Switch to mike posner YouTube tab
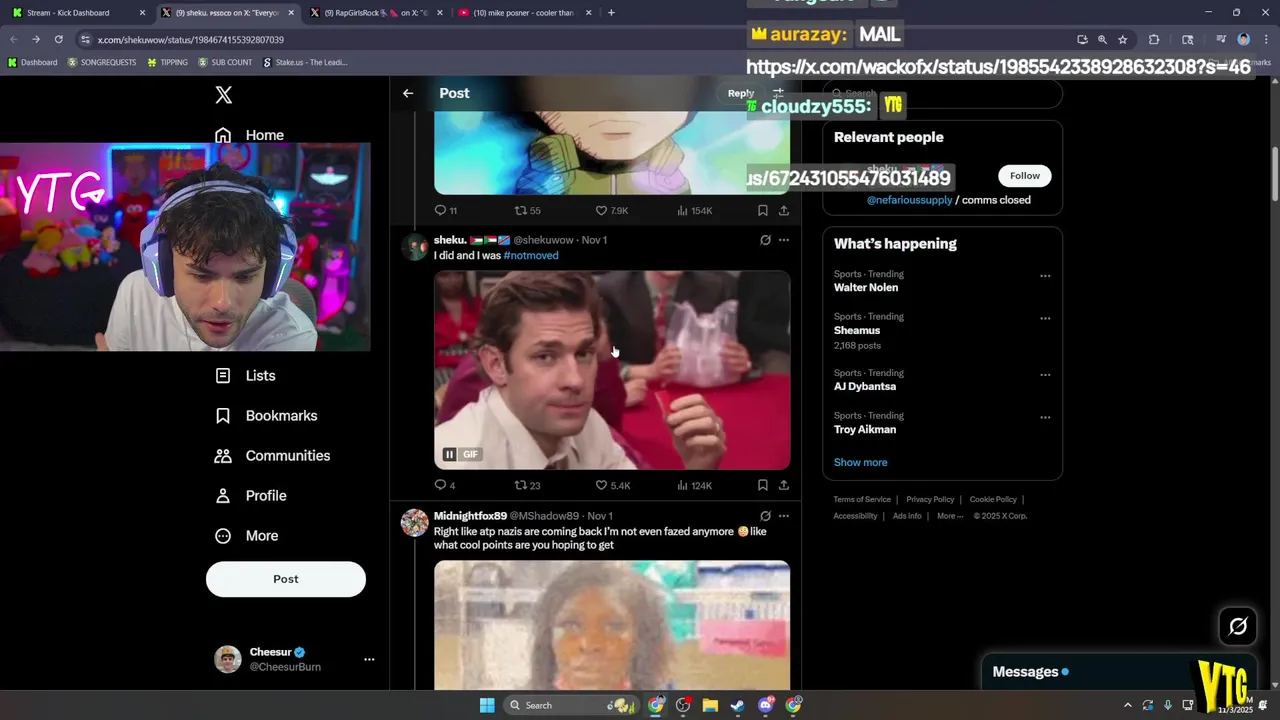This screenshot has width=1280, height=720. [x=523, y=13]
